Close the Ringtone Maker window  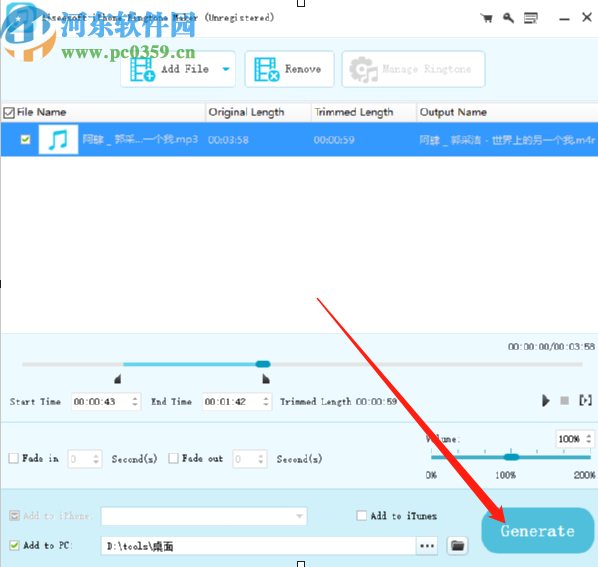coord(587,17)
